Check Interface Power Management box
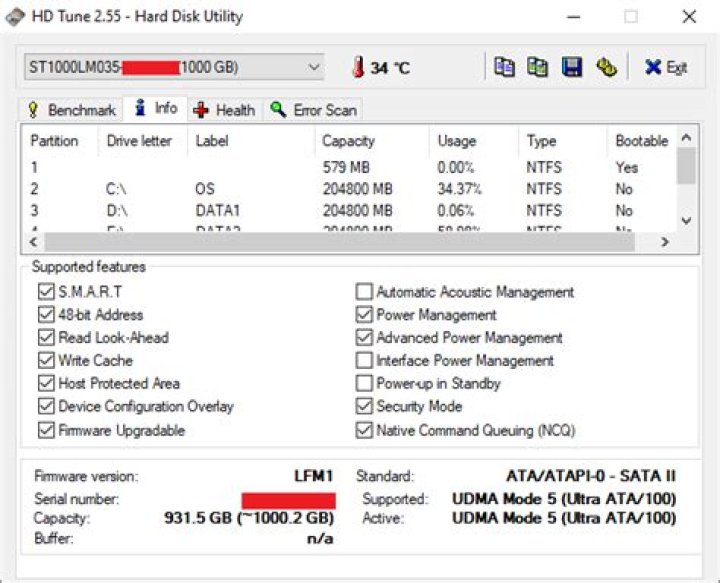 point(364,360)
